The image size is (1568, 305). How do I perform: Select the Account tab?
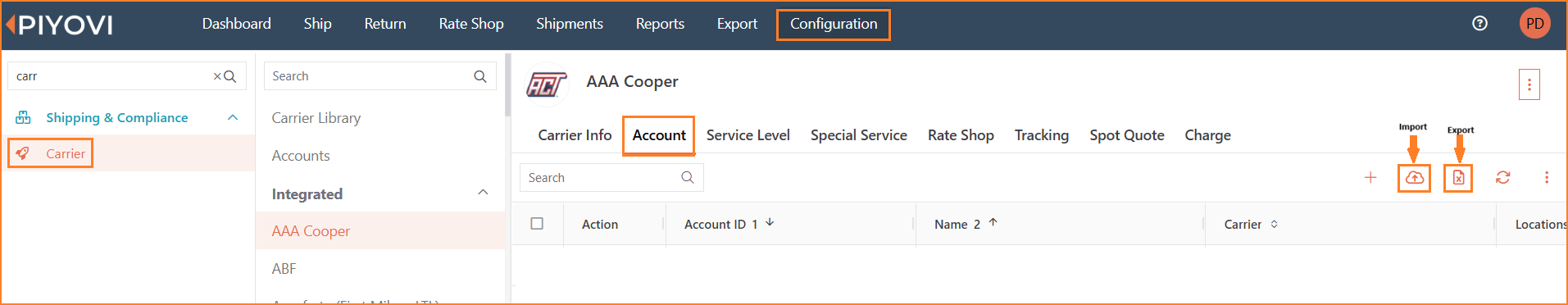pyautogui.click(x=659, y=135)
